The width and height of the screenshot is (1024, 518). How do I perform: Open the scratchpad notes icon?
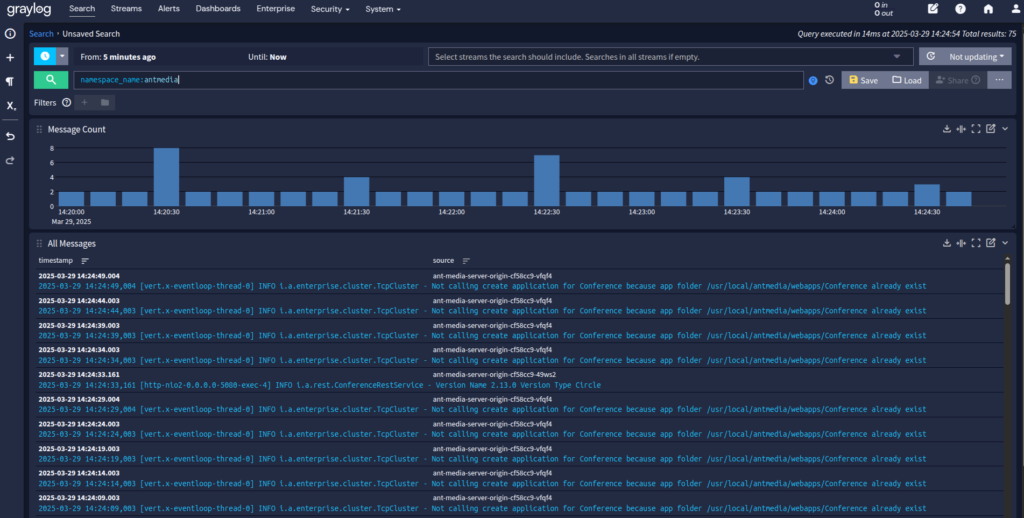(933, 9)
